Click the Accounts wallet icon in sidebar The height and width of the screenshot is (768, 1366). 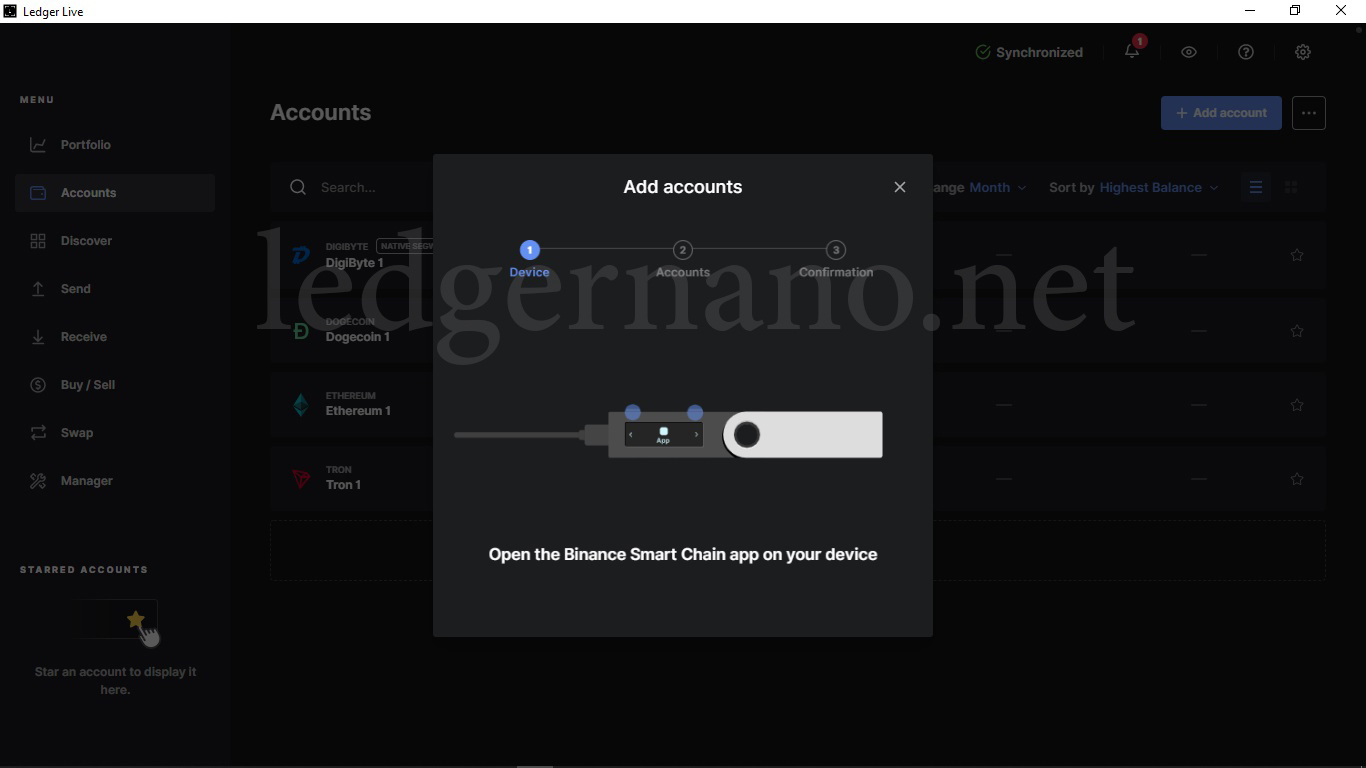(38, 193)
